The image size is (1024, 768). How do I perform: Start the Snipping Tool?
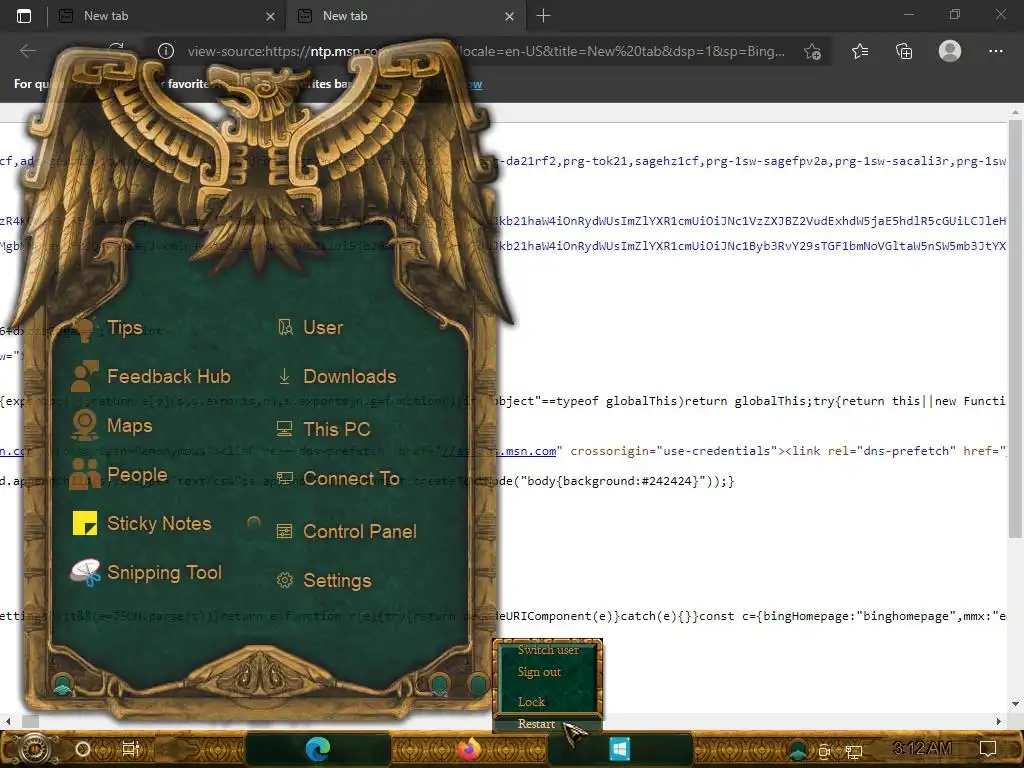(x=146, y=573)
